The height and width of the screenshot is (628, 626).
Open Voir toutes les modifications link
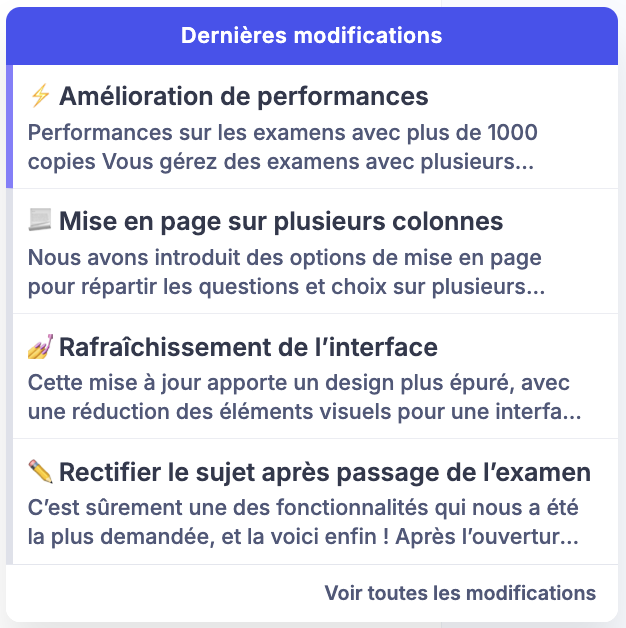pyautogui.click(x=460, y=593)
